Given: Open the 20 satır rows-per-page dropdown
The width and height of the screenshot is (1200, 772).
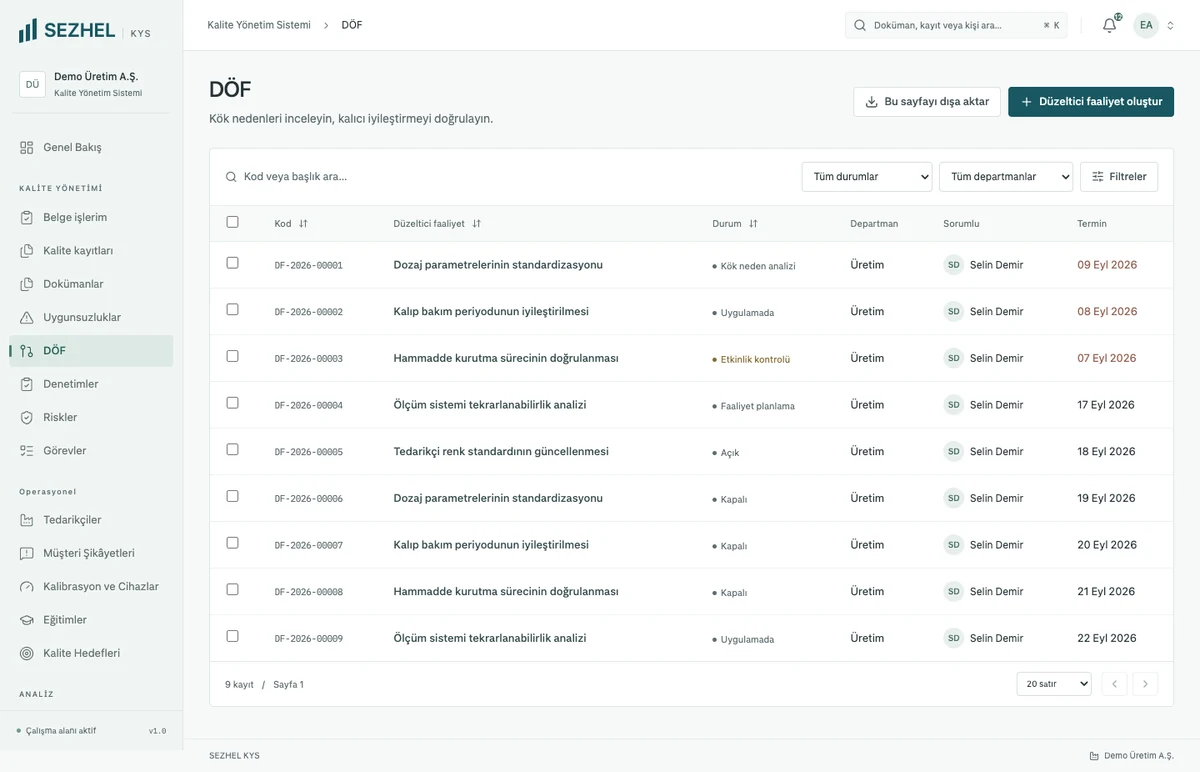Looking at the screenshot, I should [1054, 684].
